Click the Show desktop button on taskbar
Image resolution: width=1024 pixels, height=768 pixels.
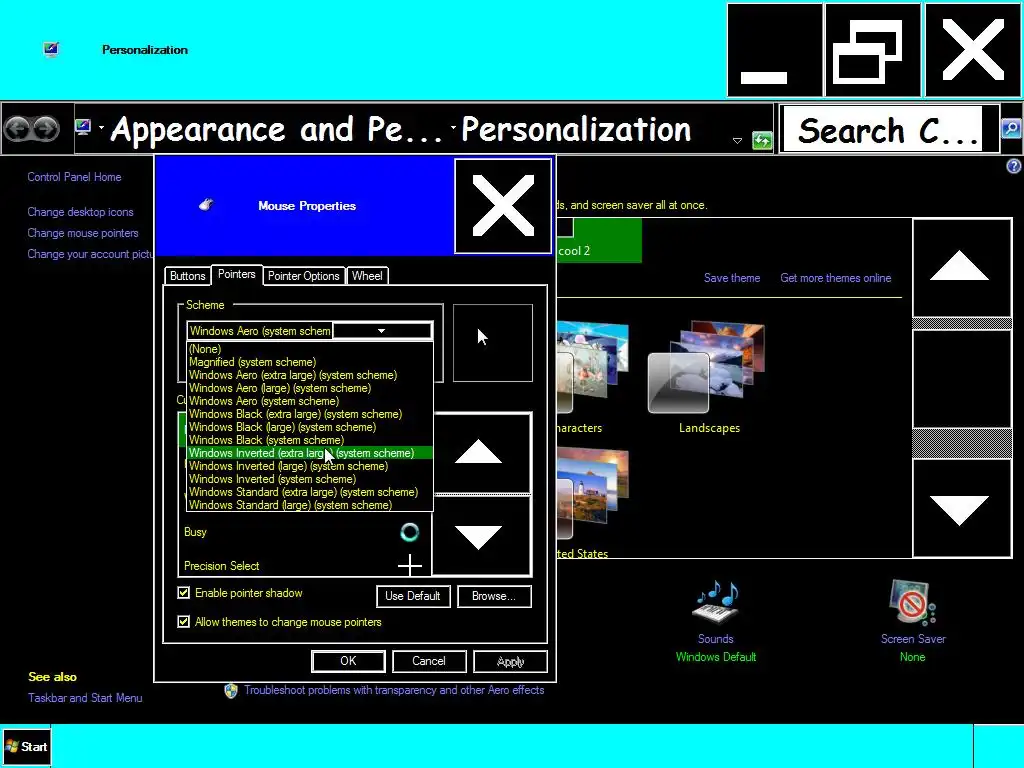point(999,746)
